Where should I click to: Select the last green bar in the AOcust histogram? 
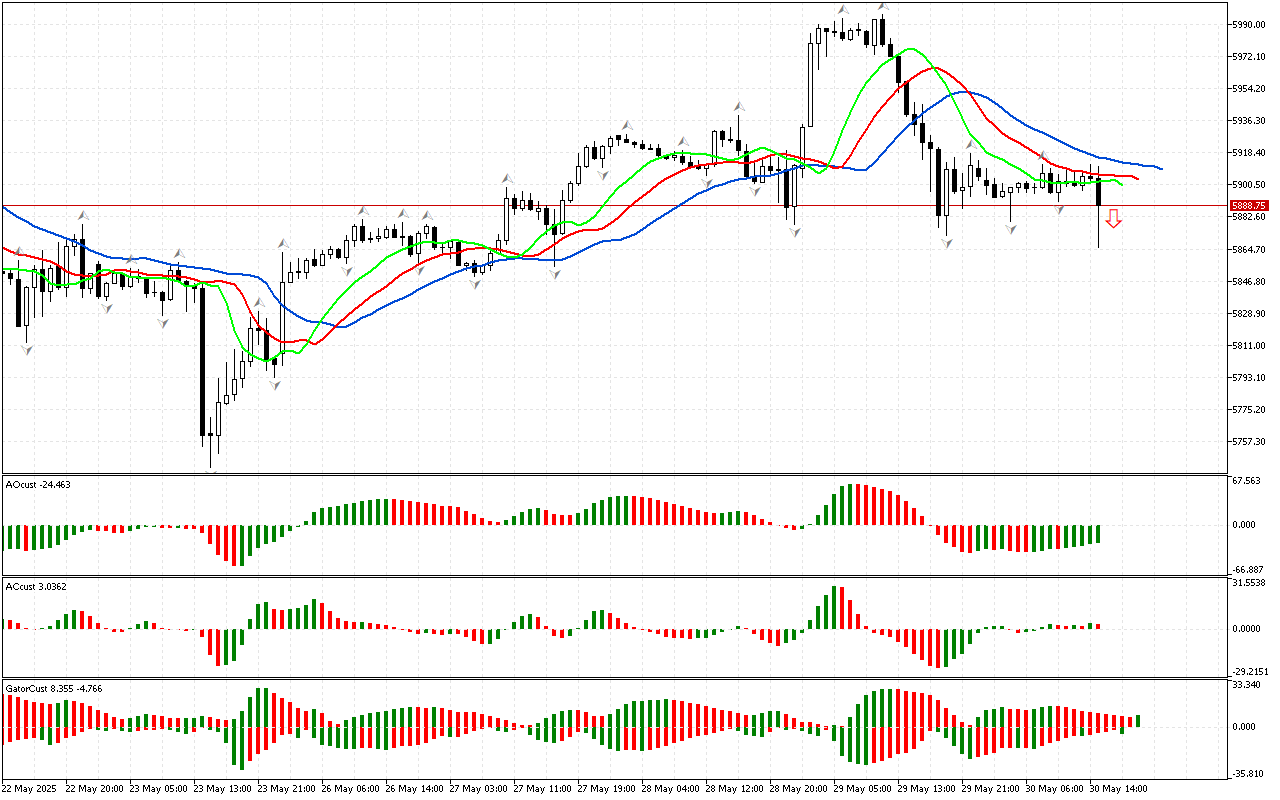click(x=1097, y=534)
